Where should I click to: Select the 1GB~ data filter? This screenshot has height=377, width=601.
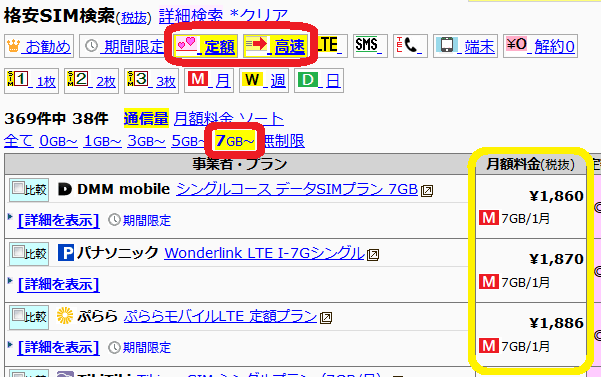(x=103, y=141)
